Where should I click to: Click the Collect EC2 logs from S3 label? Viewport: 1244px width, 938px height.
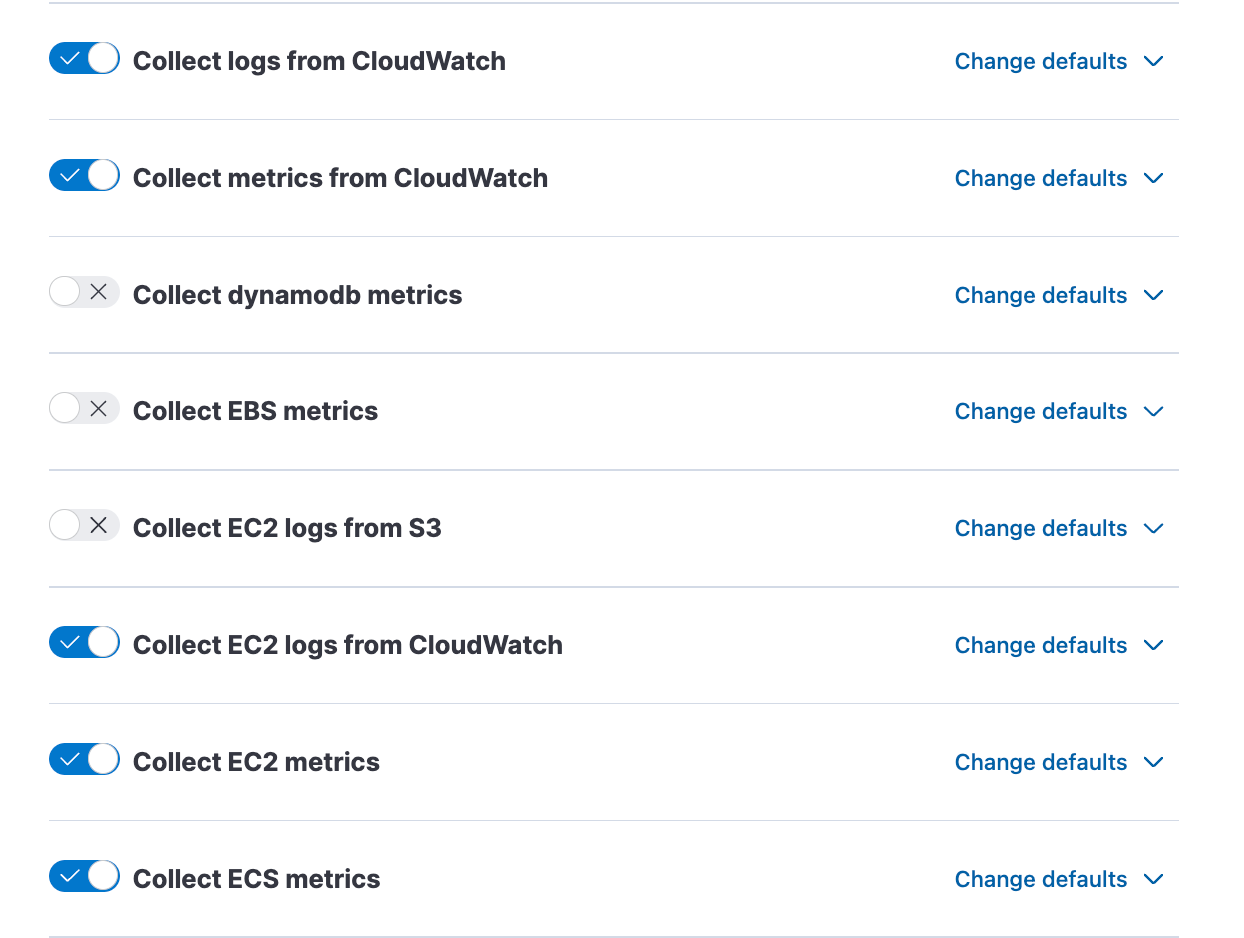coord(287,528)
